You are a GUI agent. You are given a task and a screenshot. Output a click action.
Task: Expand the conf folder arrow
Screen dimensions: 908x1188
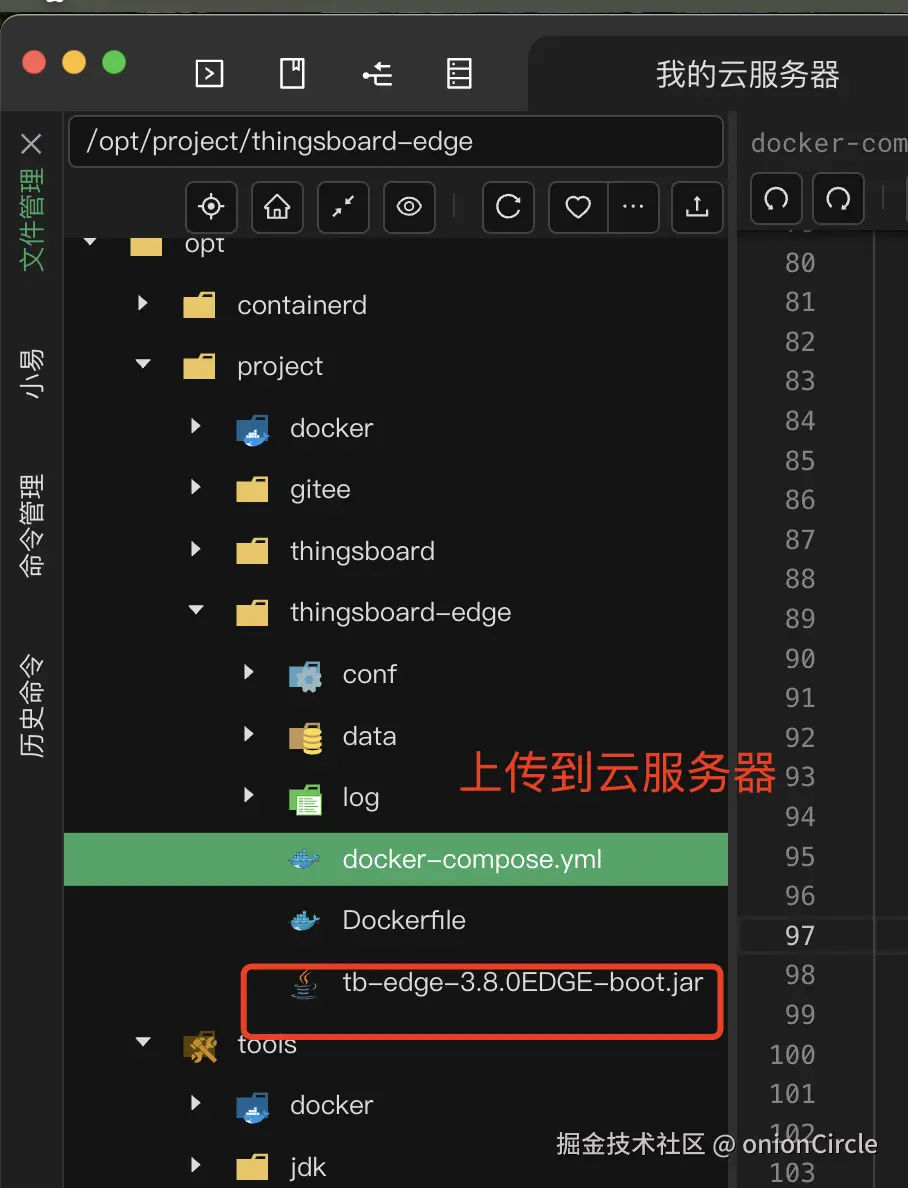pyautogui.click(x=249, y=672)
